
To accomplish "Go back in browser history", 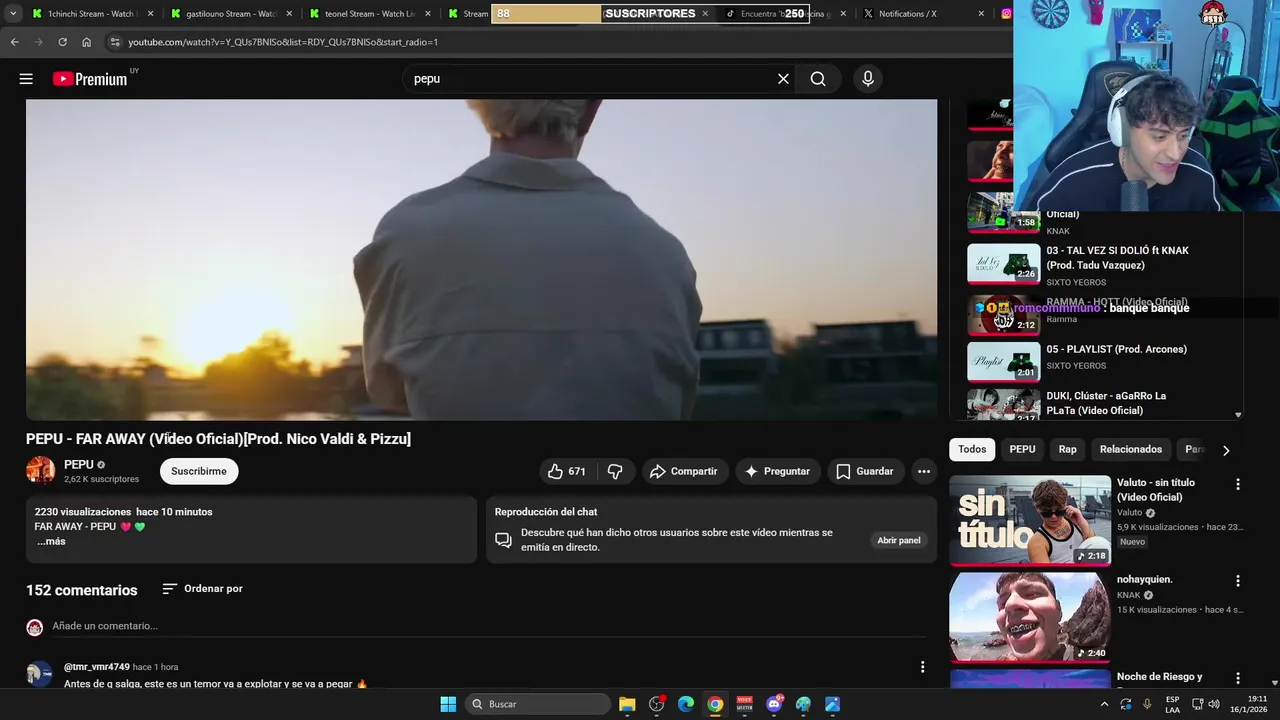I will pyautogui.click(x=14, y=42).
